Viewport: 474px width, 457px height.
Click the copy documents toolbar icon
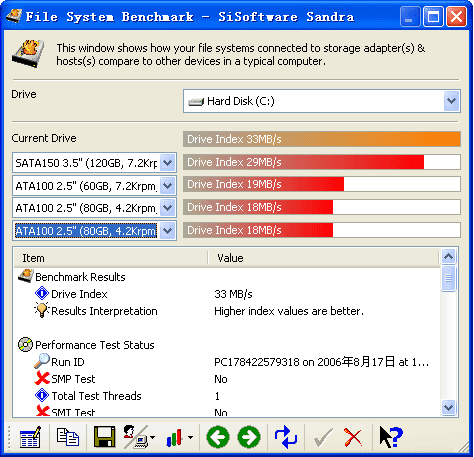tap(68, 437)
